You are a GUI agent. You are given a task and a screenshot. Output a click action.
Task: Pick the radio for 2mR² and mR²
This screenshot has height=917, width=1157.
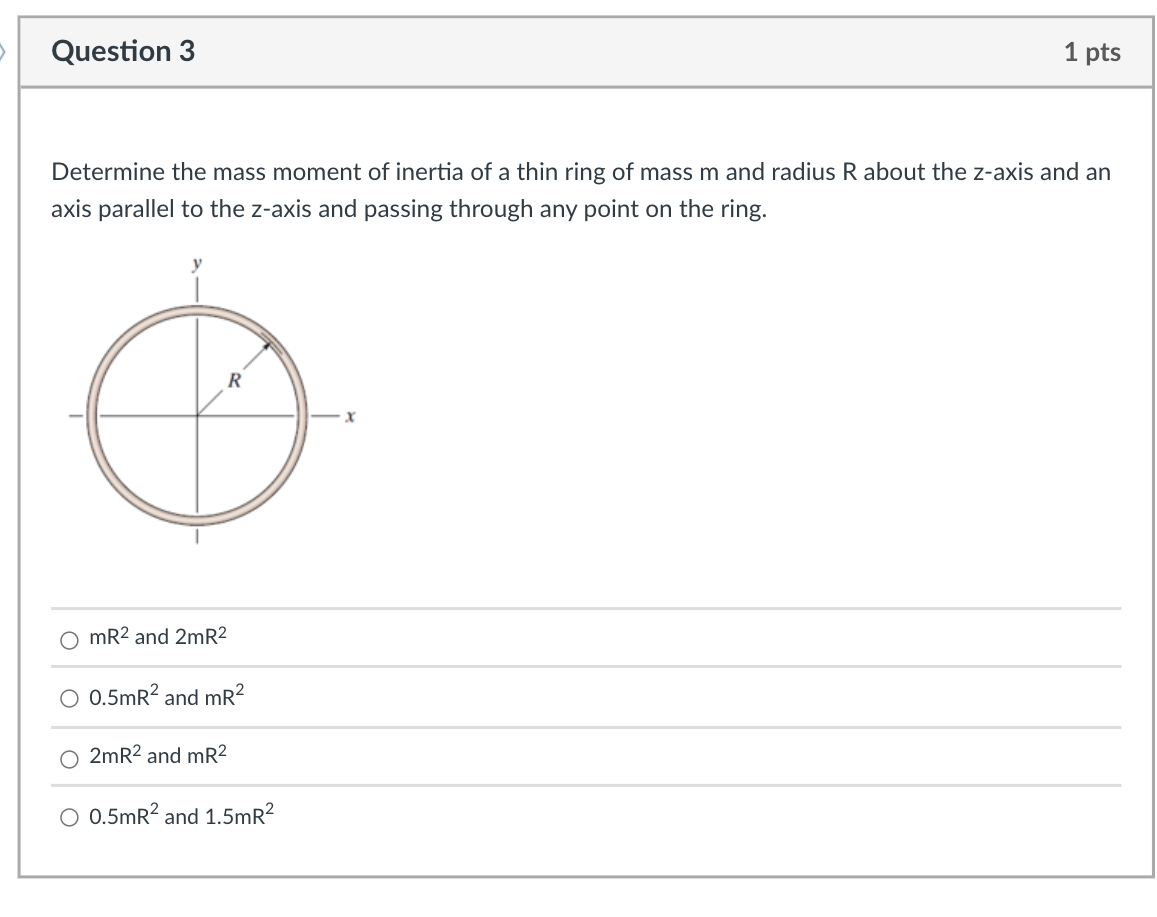point(69,759)
